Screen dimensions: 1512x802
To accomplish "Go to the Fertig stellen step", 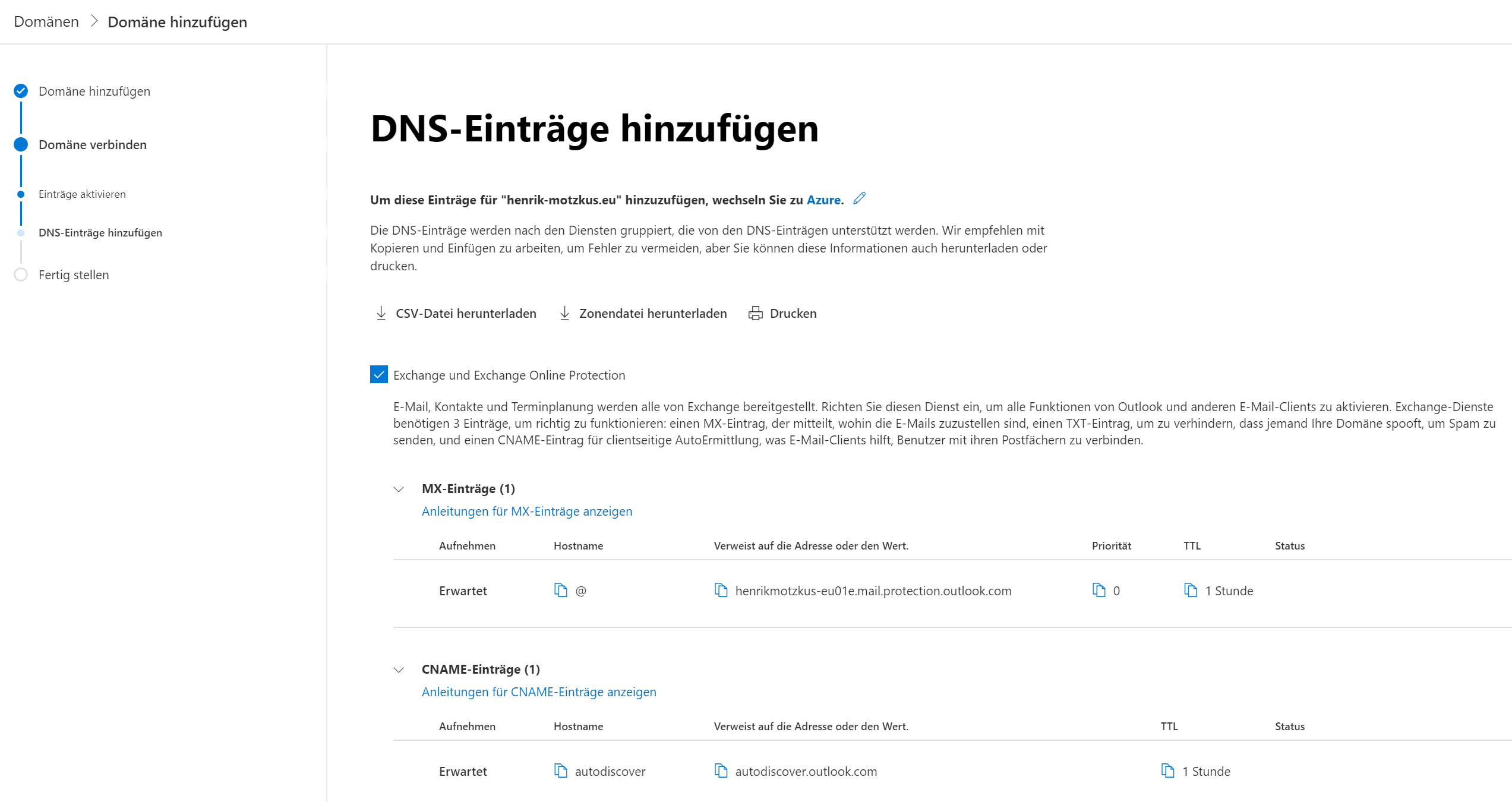I will pyautogui.click(x=74, y=274).
